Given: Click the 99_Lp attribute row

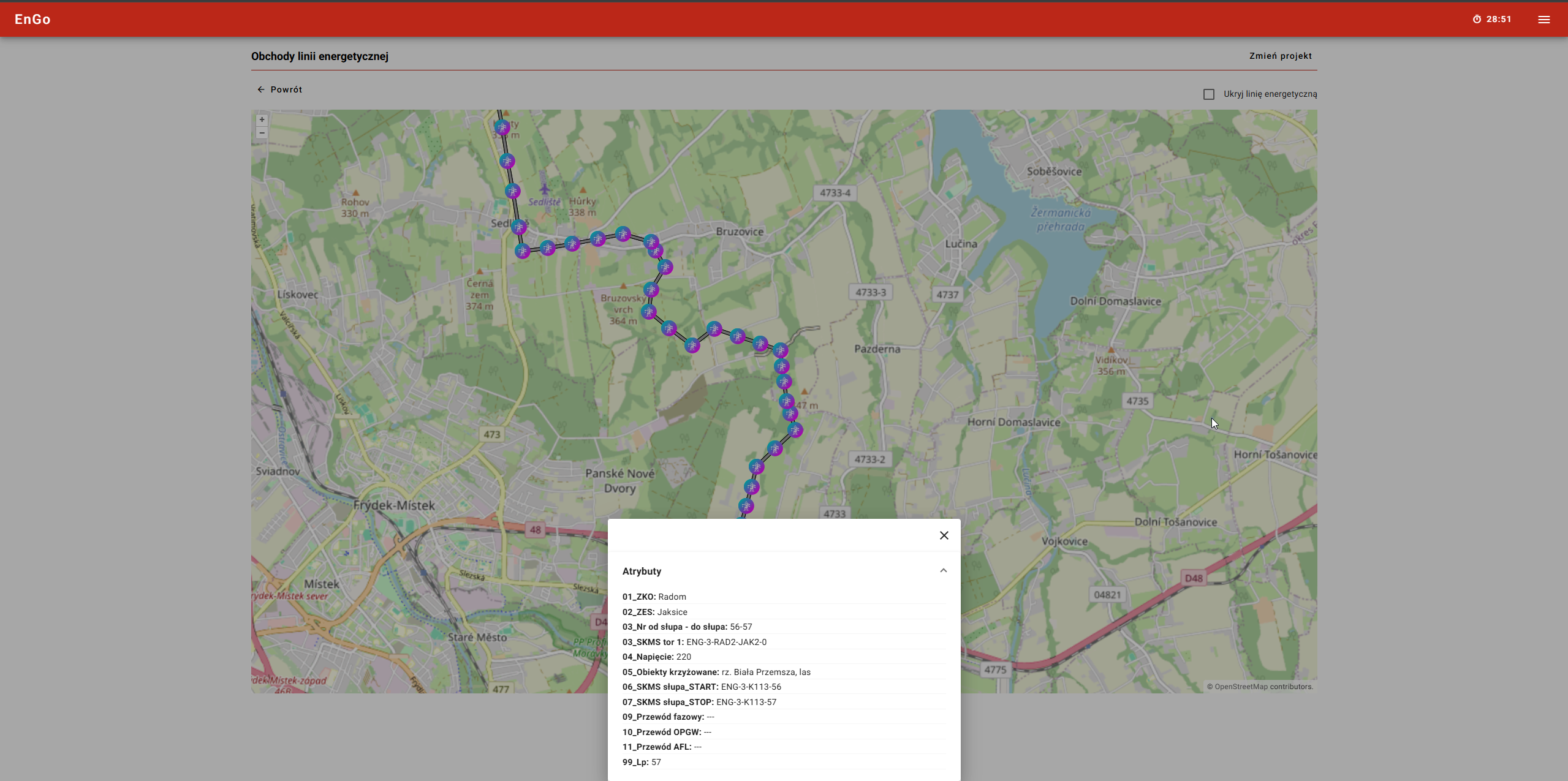Looking at the screenshot, I should tap(642, 762).
